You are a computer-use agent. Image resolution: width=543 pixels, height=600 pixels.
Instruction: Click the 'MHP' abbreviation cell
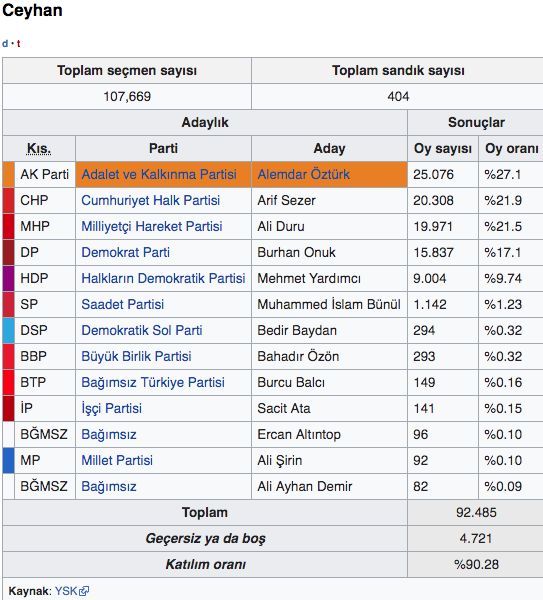point(45,227)
